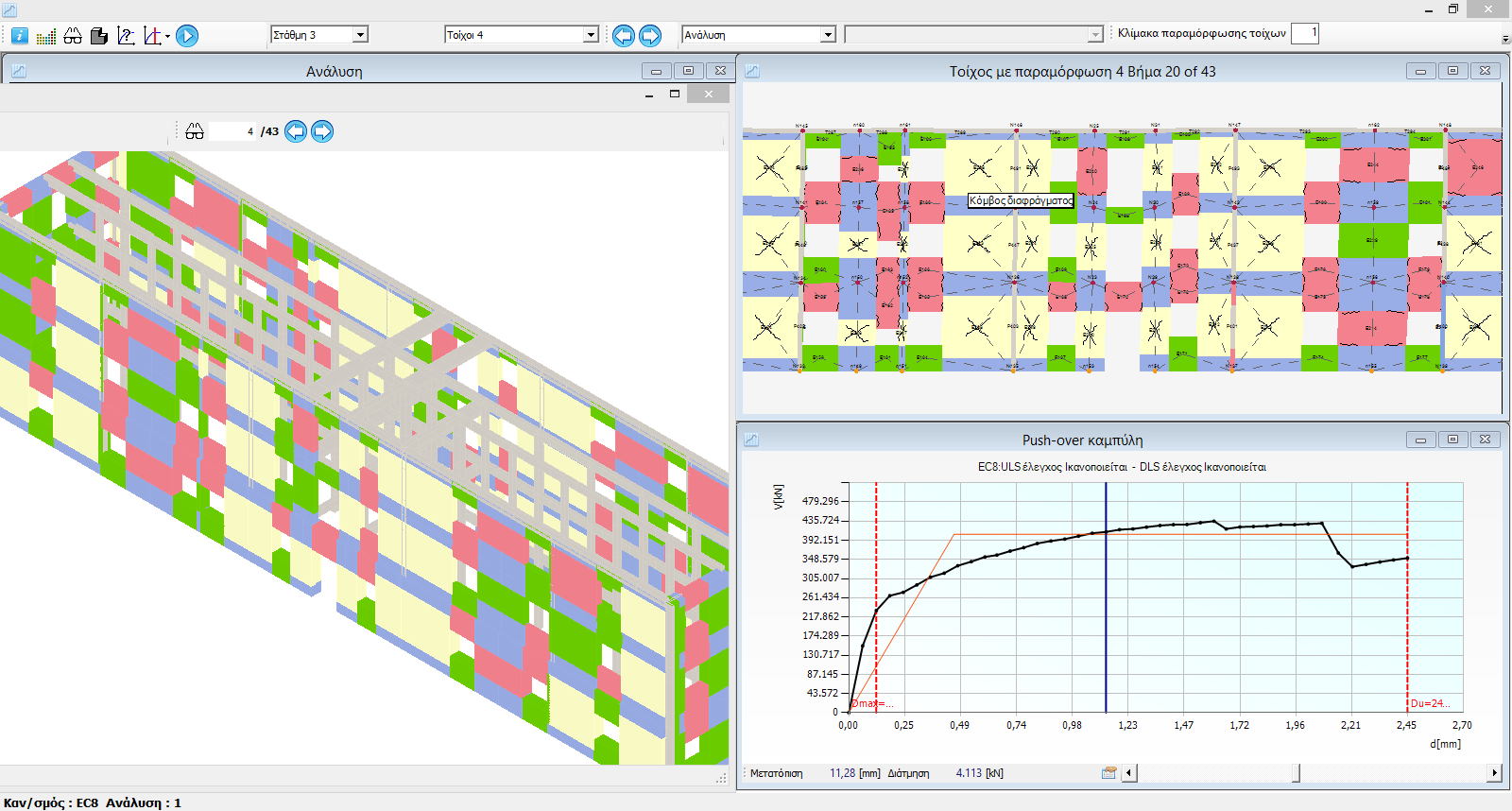Image resolution: width=1512 pixels, height=811 pixels.
Task: Click the Καν/σμός : EC8 status bar text
Action: click(51, 802)
